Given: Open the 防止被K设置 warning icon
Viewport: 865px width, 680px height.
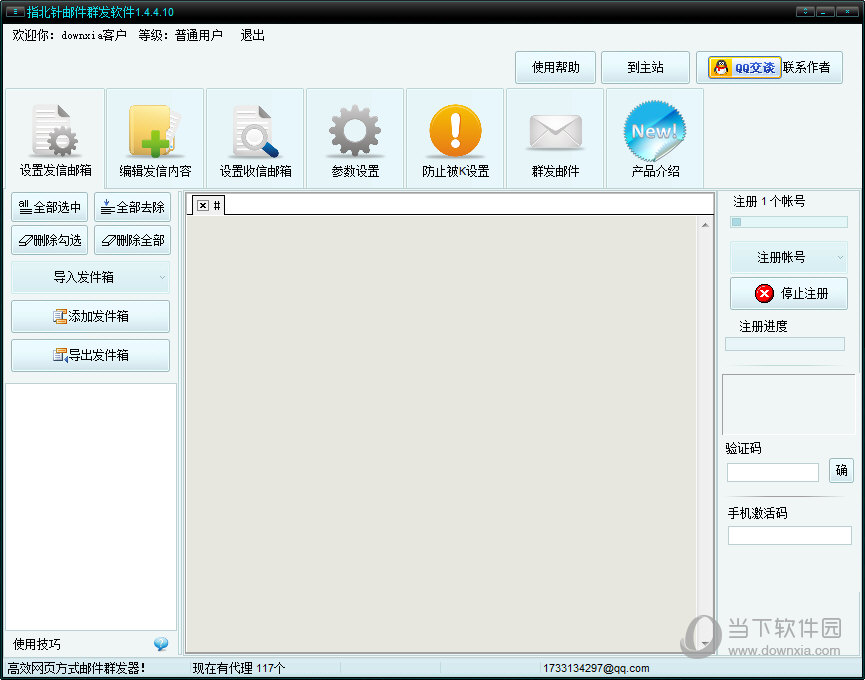Looking at the screenshot, I should pos(455,130).
